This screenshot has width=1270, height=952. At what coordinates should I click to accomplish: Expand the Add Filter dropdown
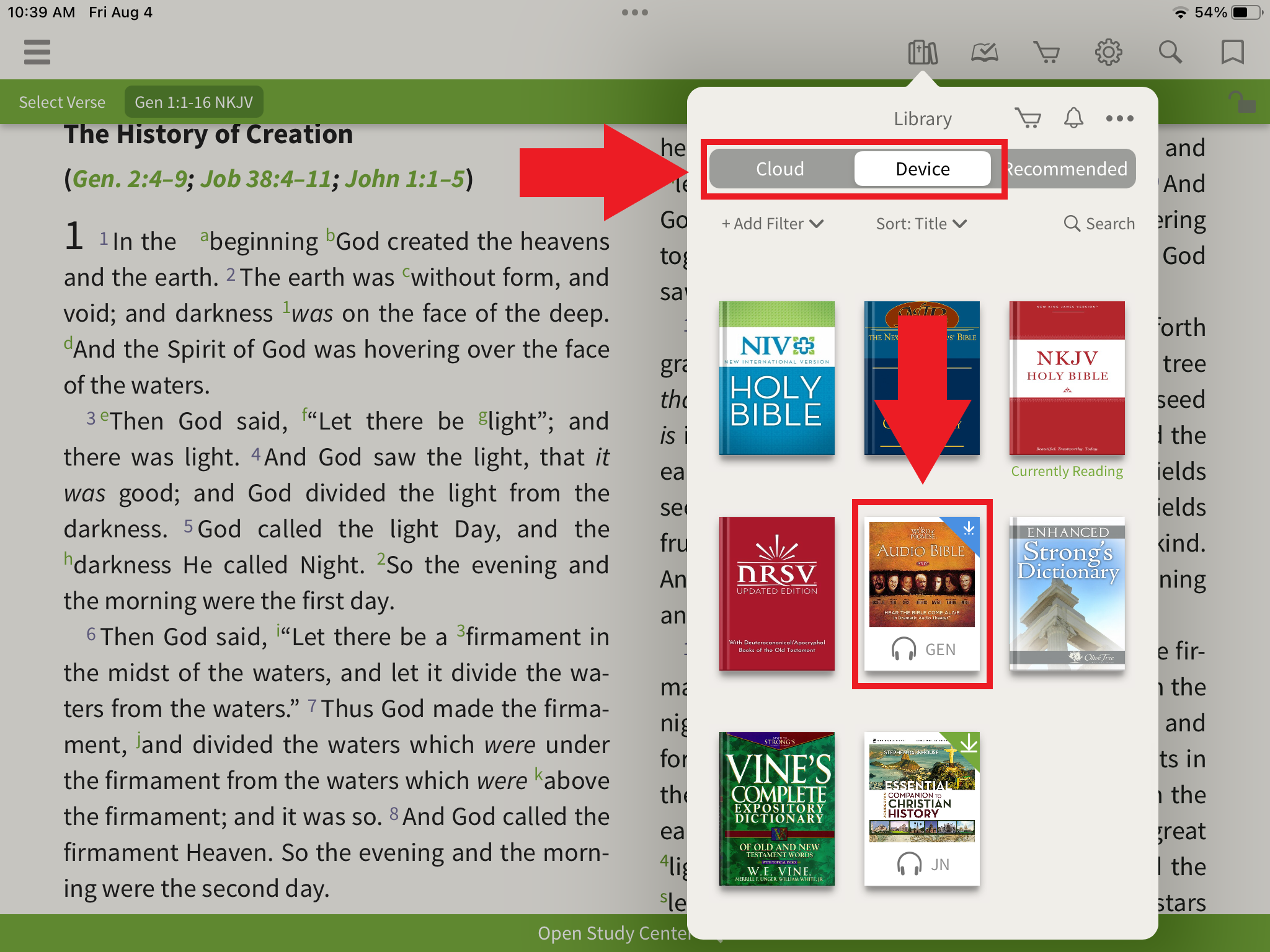pos(773,224)
